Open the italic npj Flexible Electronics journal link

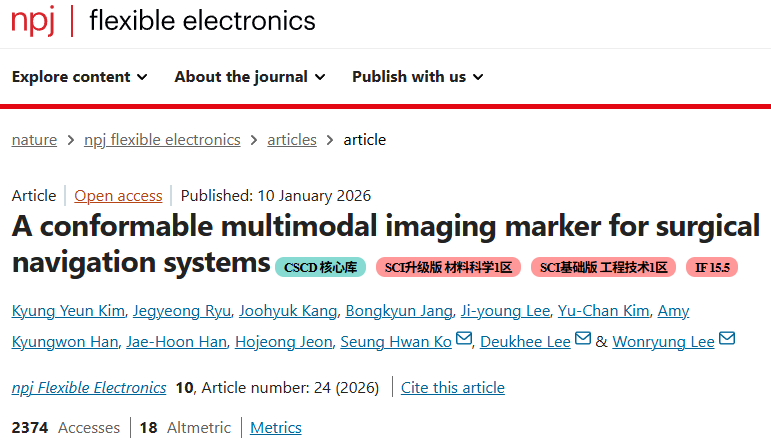pos(89,387)
